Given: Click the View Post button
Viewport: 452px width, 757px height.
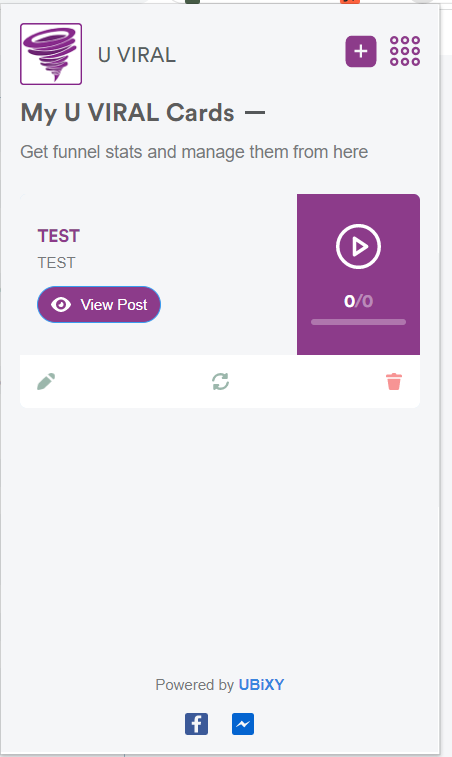Looking at the screenshot, I should (99, 305).
